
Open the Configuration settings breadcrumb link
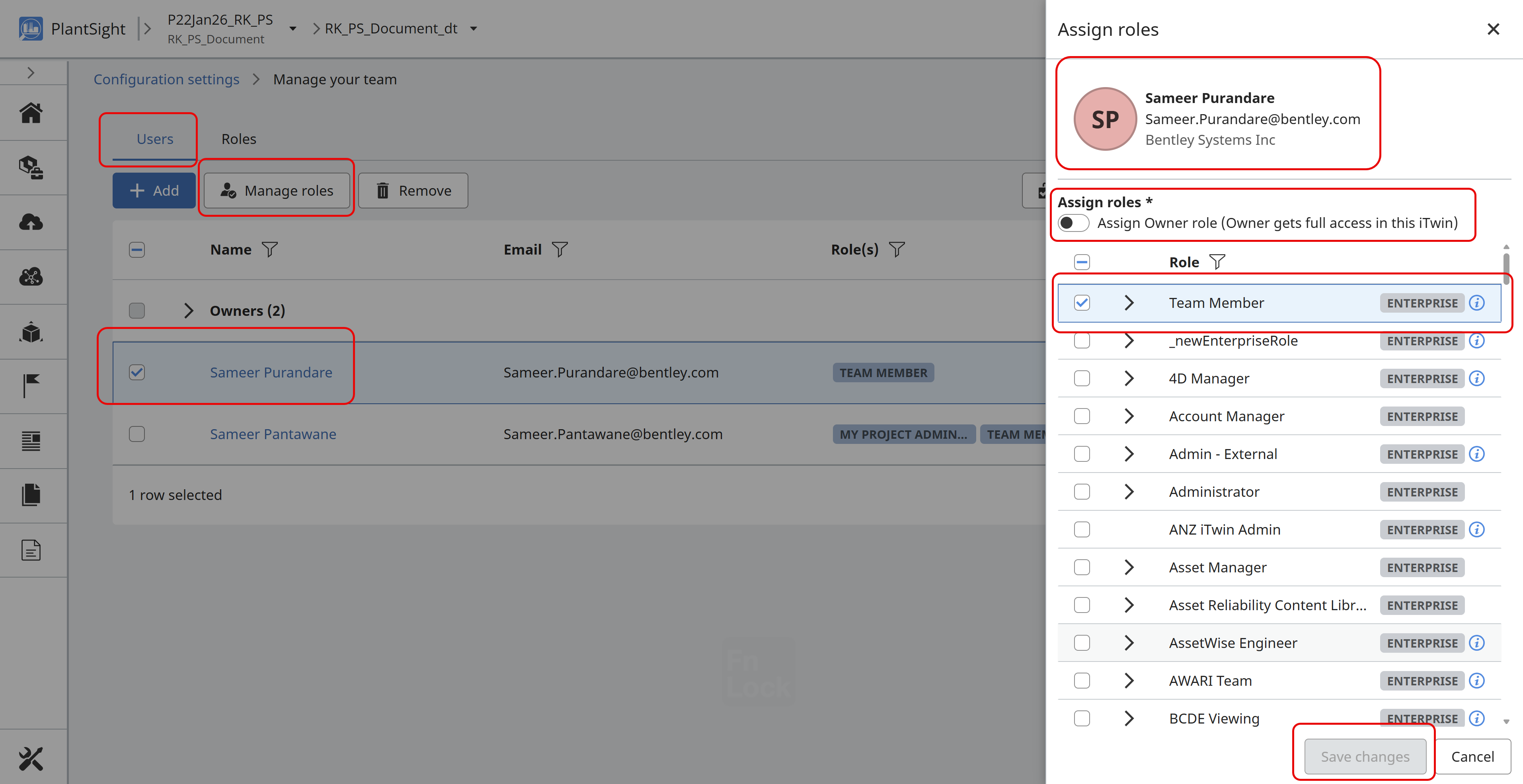166,79
